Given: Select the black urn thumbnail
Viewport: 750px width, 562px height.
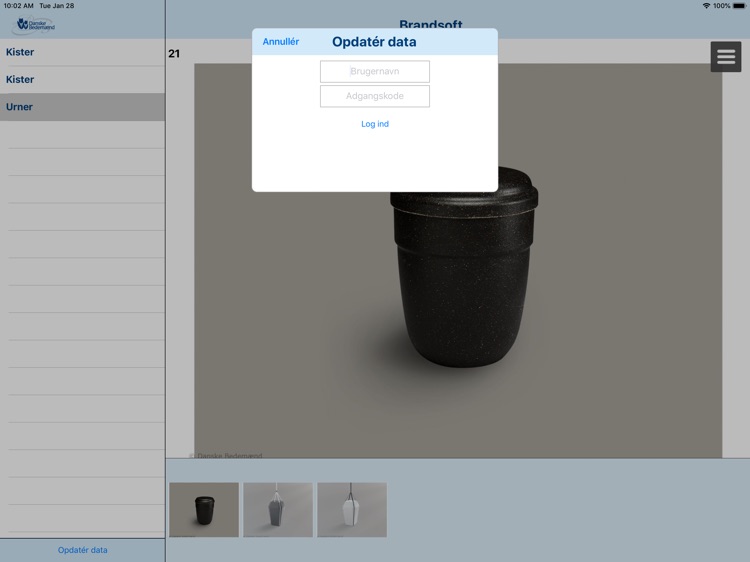Looking at the screenshot, I should pyautogui.click(x=204, y=510).
